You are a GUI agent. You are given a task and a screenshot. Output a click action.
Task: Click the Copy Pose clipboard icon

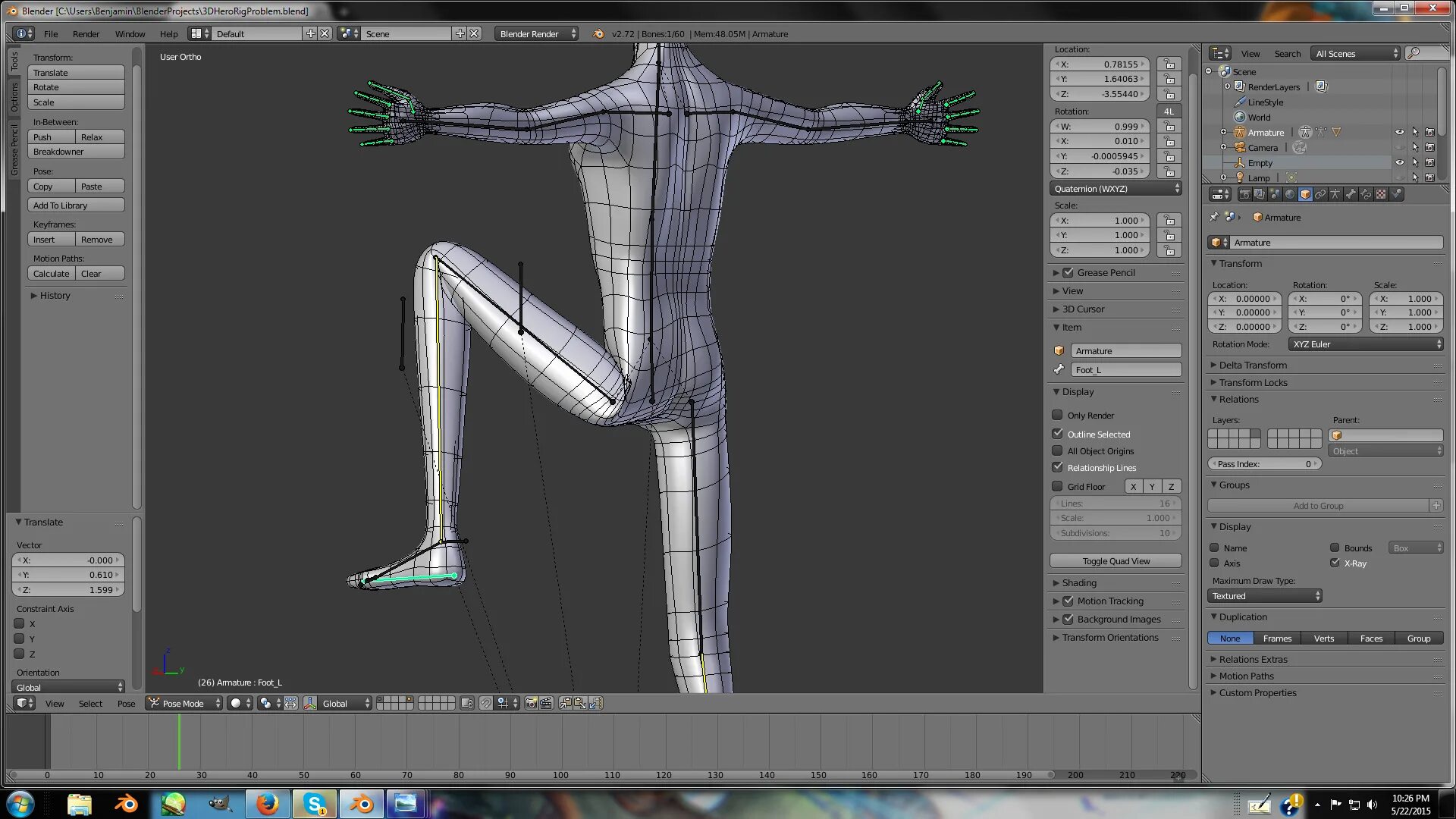[566, 704]
